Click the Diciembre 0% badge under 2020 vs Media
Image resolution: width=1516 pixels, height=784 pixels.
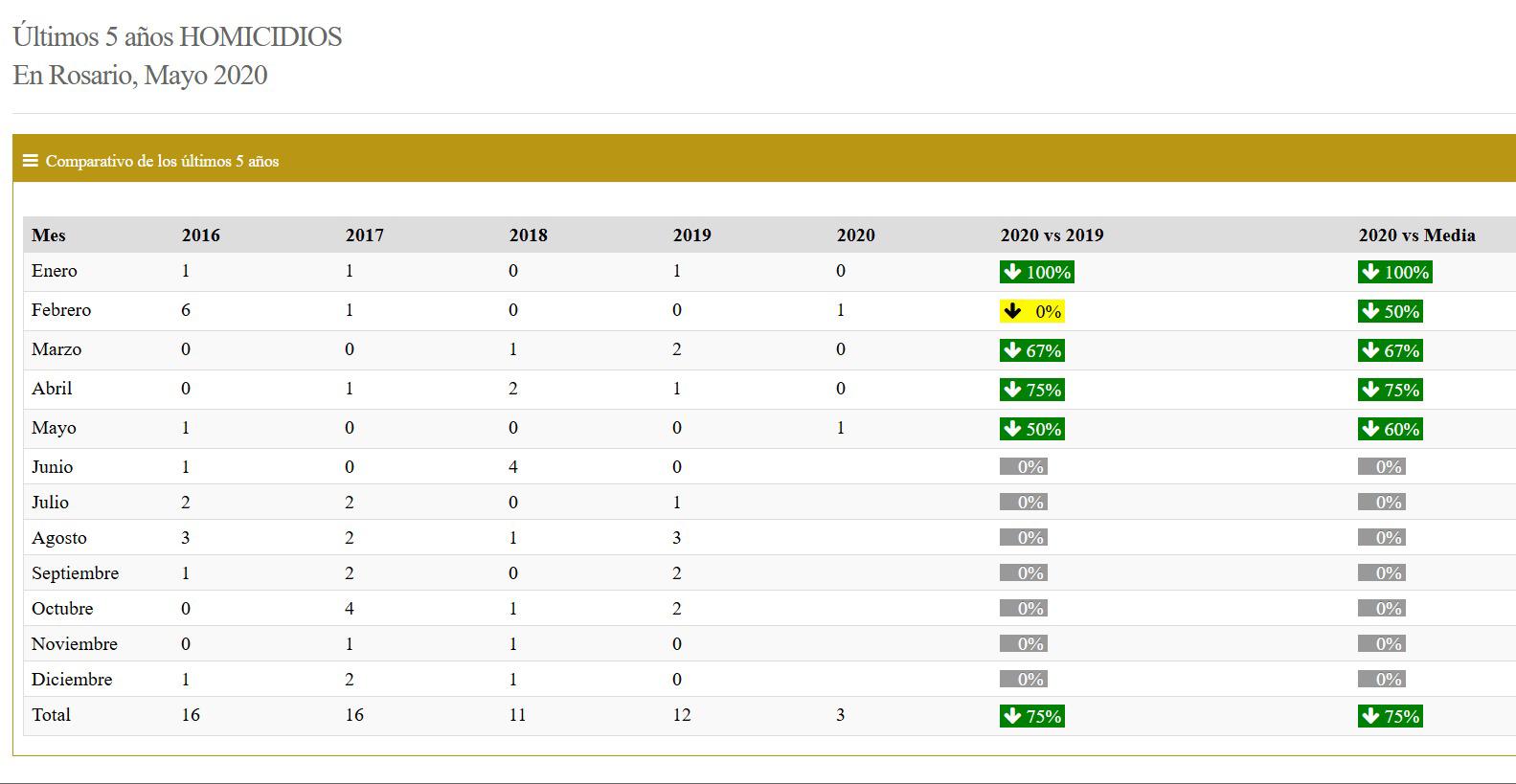[x=1381, y=680]
